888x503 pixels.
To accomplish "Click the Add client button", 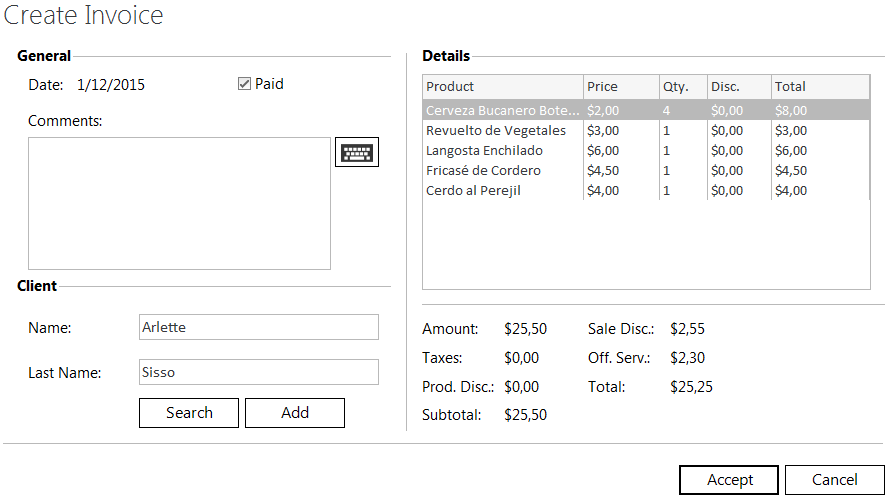I will tap(295, 413).
